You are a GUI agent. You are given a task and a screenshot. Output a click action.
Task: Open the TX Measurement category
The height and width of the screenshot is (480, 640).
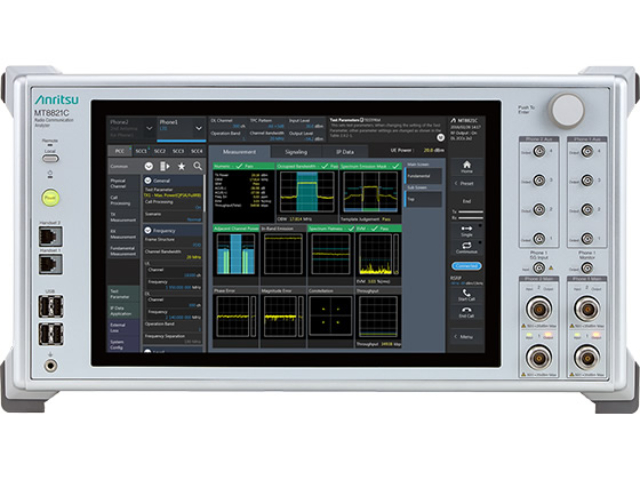(x=123, y=217)
